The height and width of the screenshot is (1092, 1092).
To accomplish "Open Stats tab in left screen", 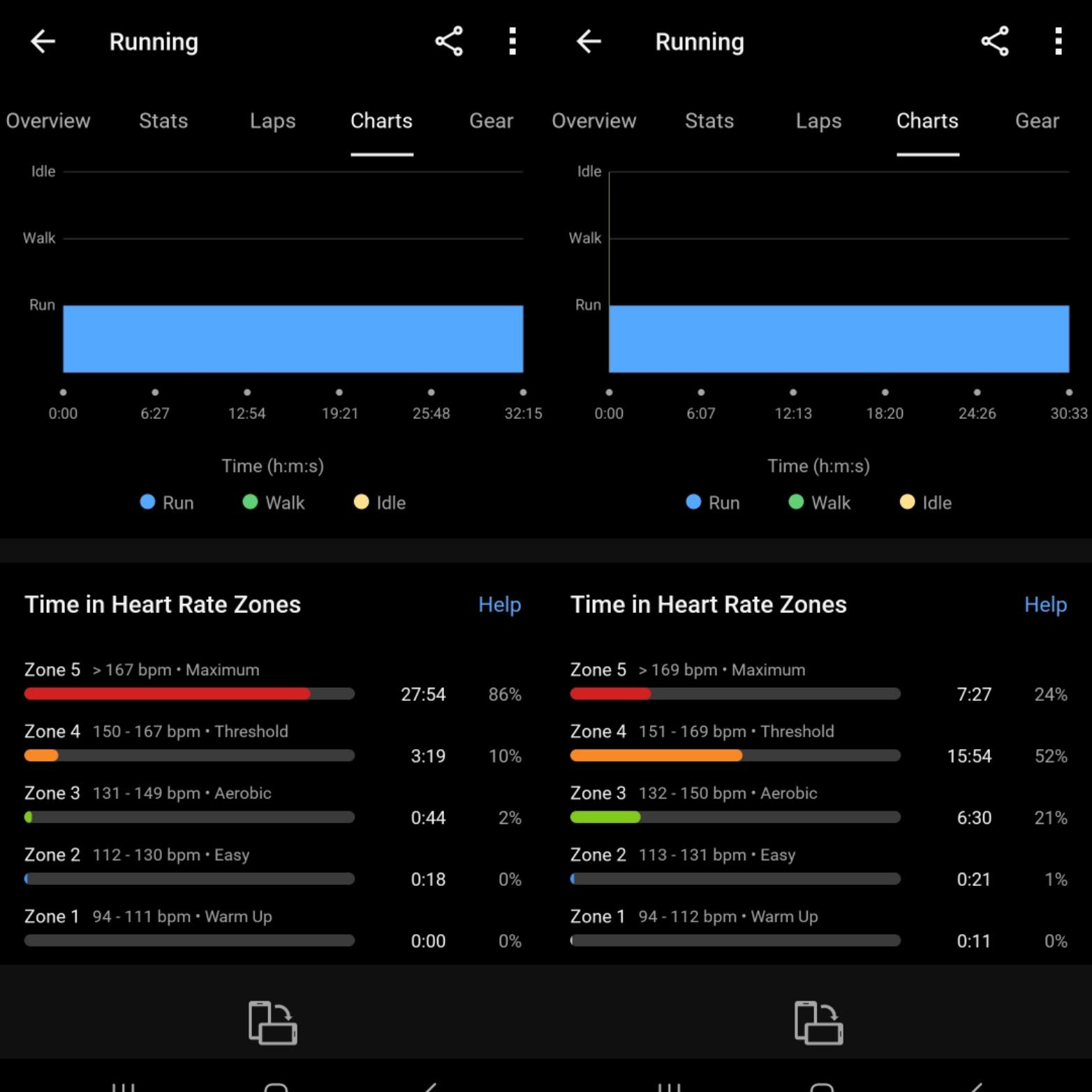I will click(x=163, y=121).
